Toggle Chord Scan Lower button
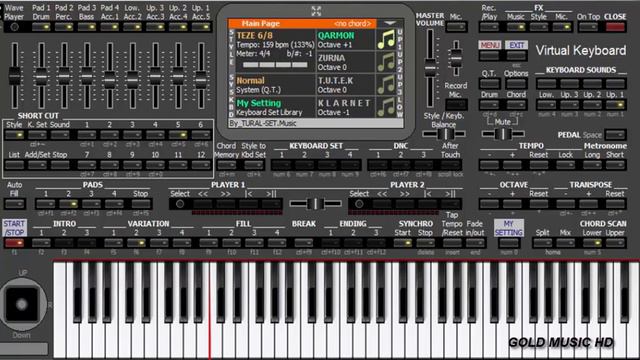This screenshot has width=640, height=360. coord(592,243)
